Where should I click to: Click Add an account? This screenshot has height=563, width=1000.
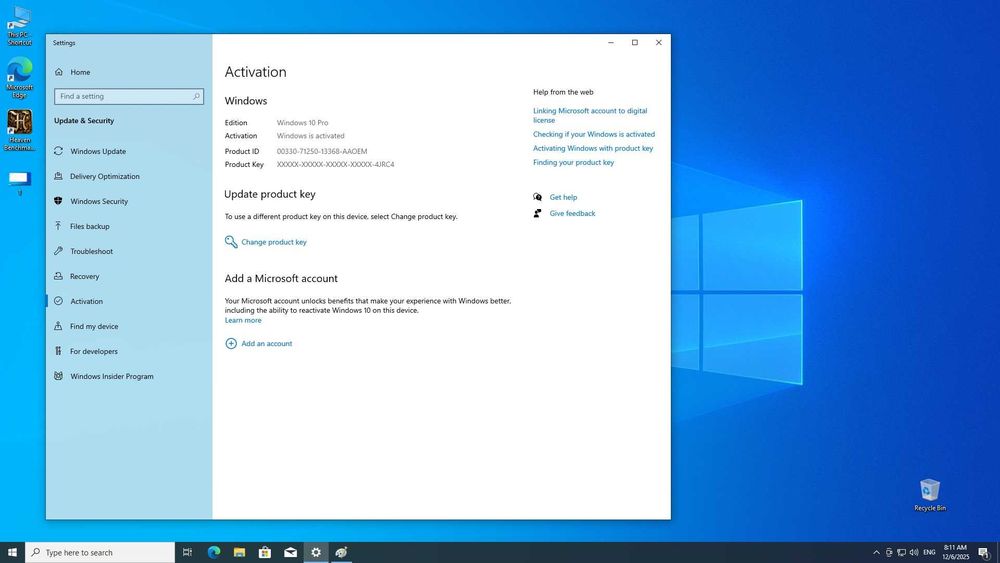point(259,343)
